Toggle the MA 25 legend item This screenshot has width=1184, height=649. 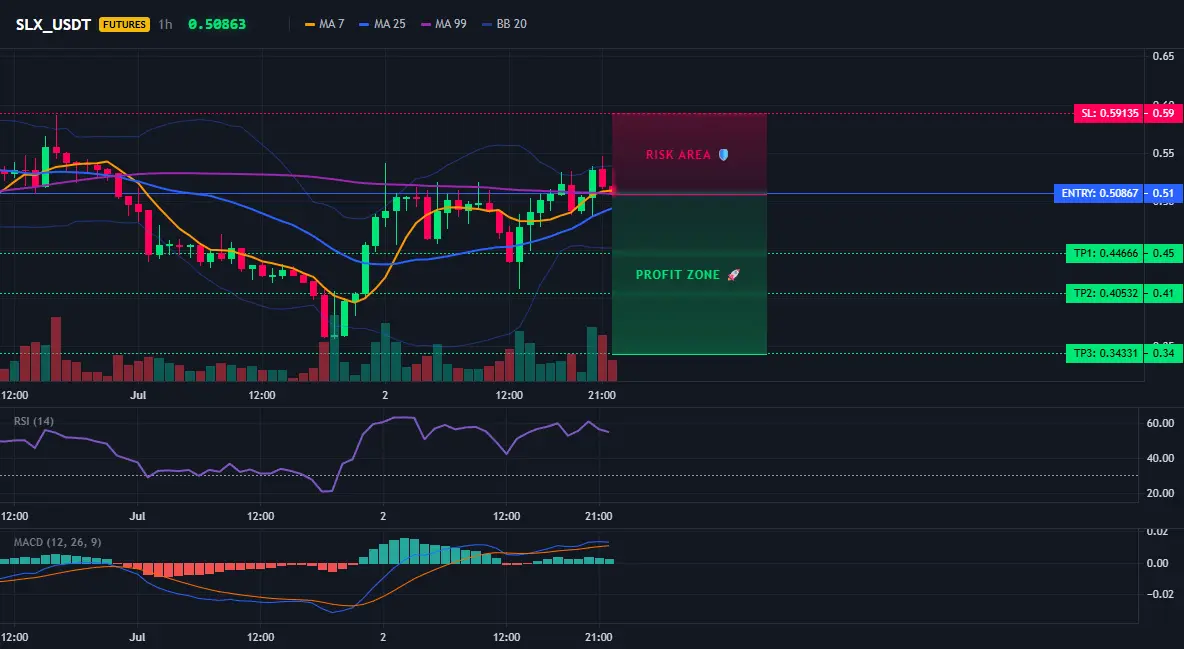(382, 24)
